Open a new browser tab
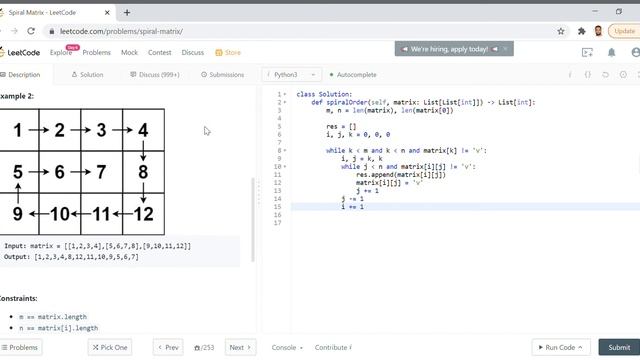Image resolution: width=640 pixels, height=360 pixels. click(127, 13)
